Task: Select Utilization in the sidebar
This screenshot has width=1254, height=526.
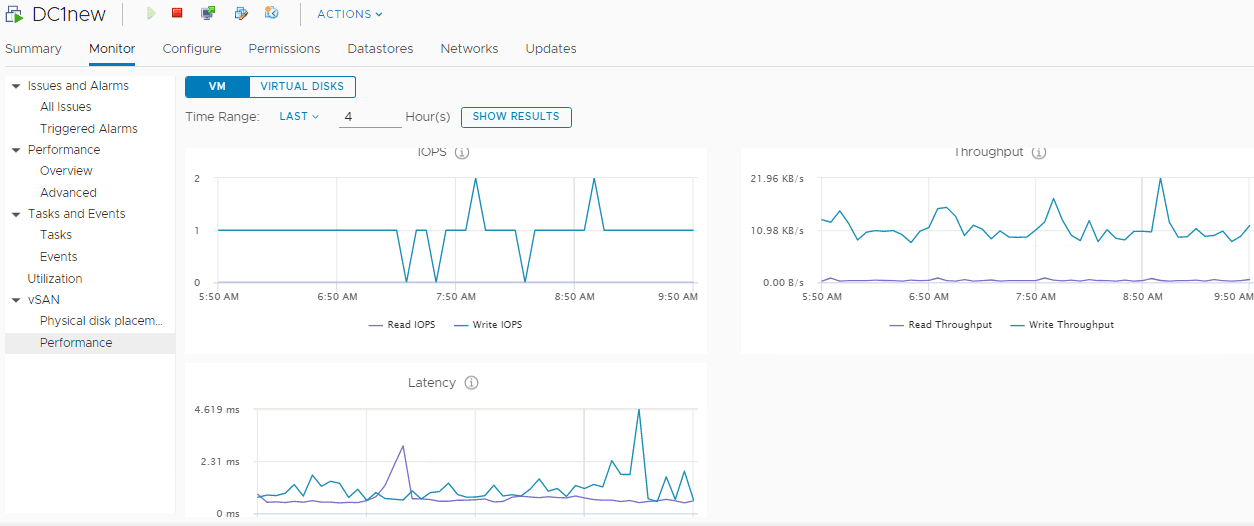Action: (55, 279)
